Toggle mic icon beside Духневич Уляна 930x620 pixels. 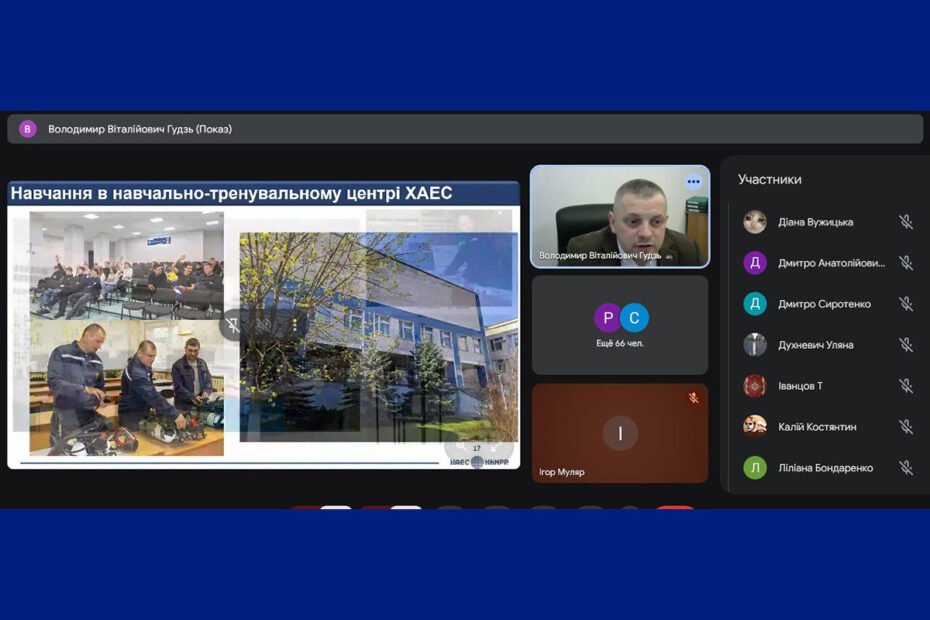tap(905, 345)
